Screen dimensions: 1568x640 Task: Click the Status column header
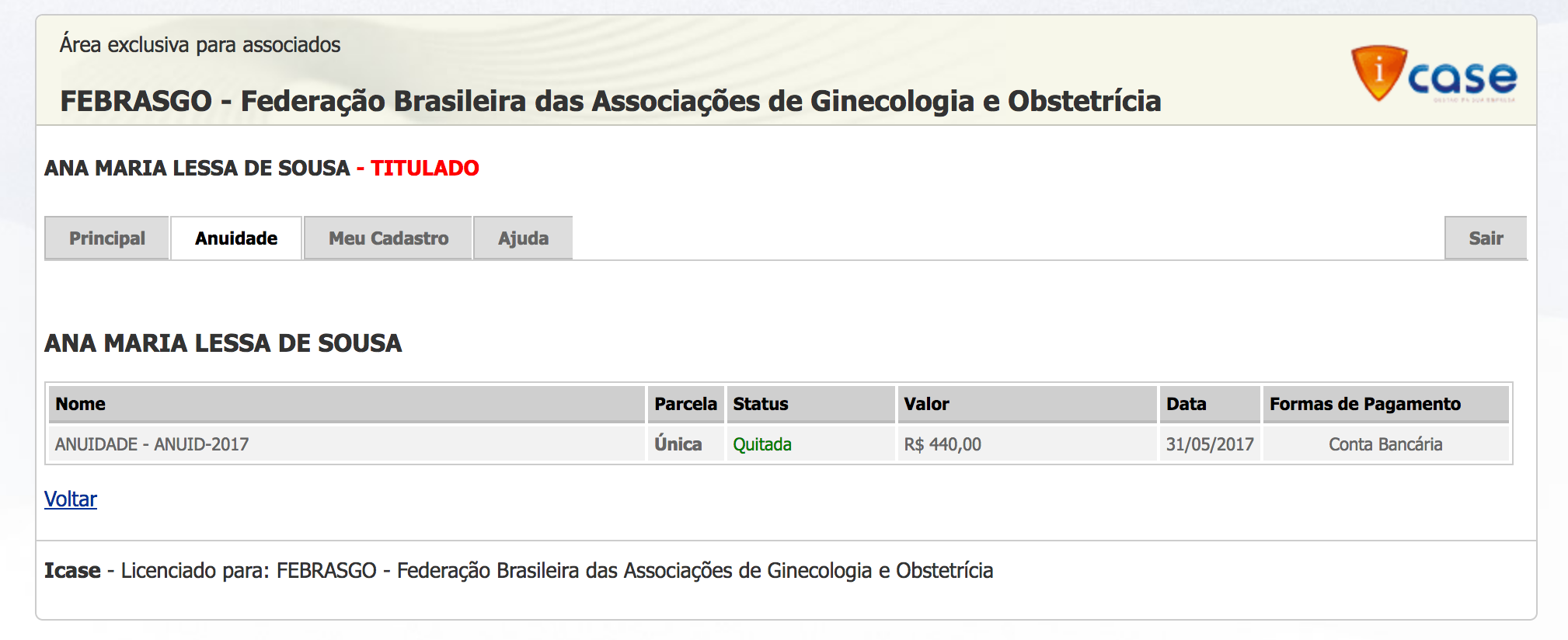pos(761,404)
